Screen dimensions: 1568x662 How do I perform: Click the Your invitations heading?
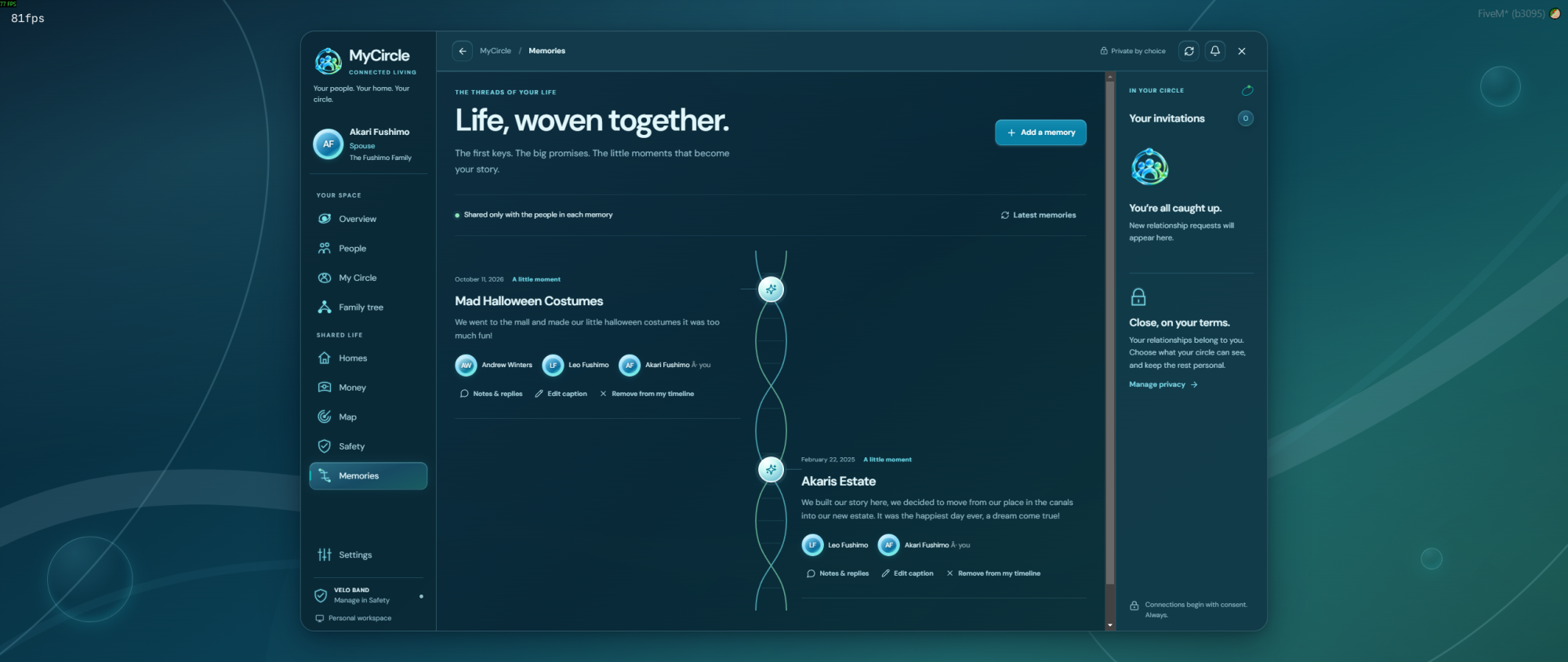click(1167, 118)
